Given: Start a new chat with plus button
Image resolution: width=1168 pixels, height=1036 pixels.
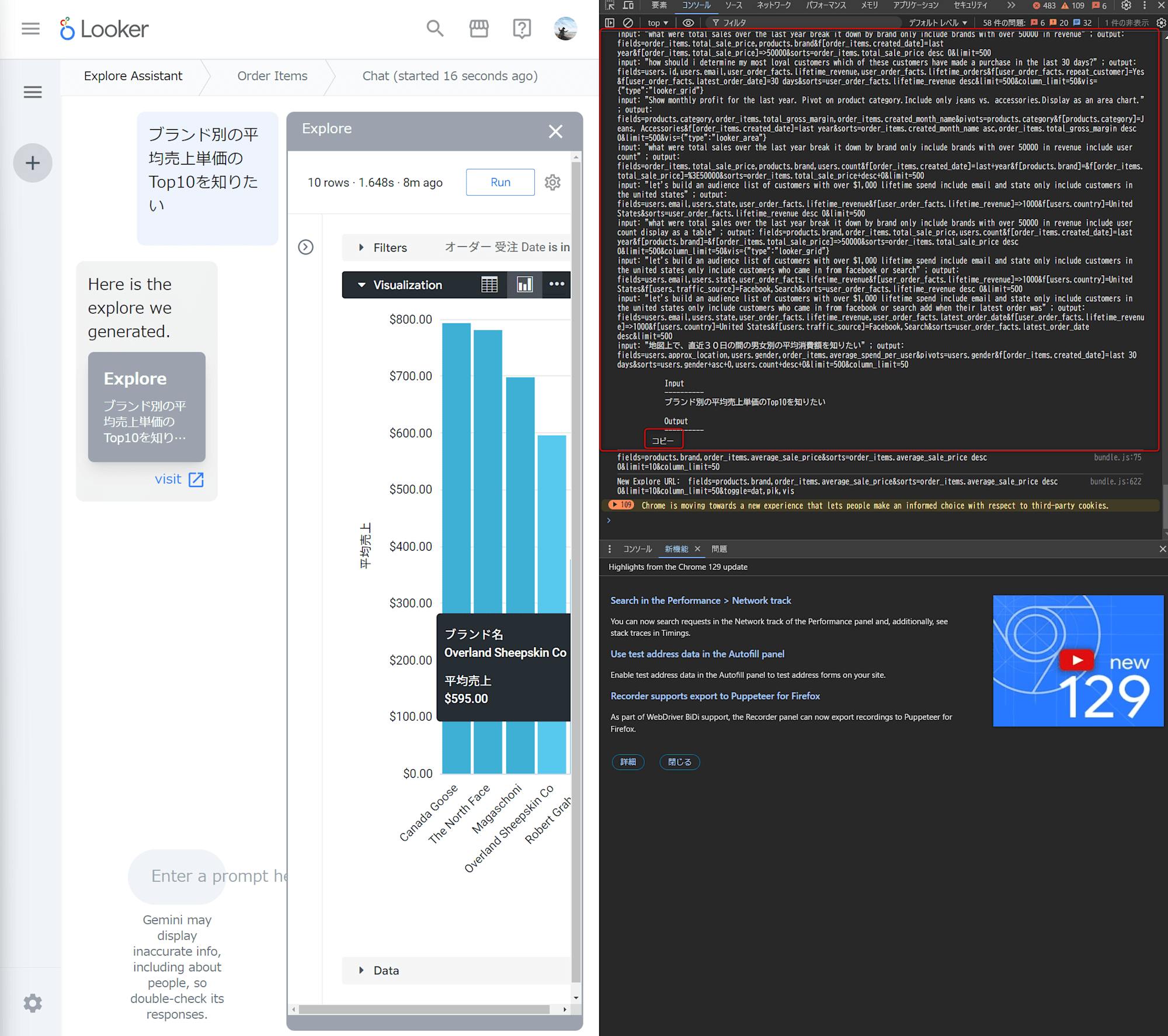Looking at the screenshot, I should tap(33, 163).
